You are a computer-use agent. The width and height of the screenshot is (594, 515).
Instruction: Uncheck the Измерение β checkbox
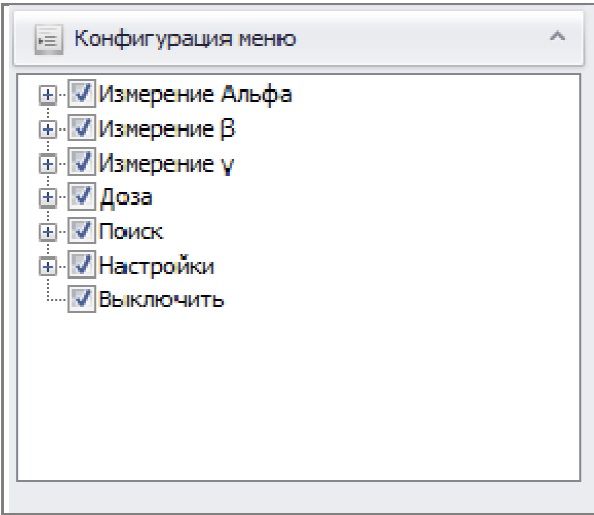pos(81,128)
